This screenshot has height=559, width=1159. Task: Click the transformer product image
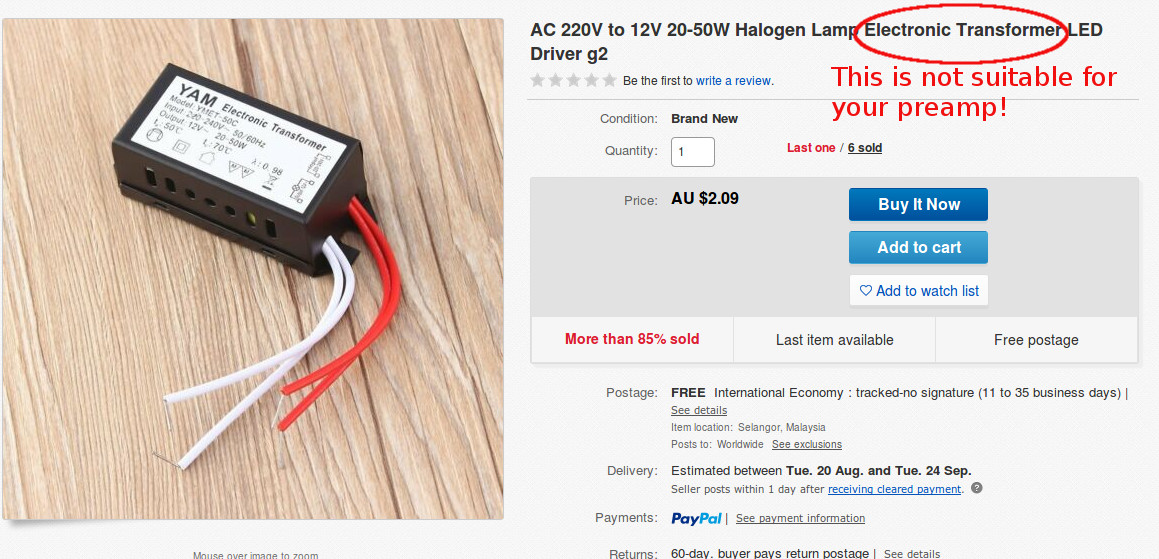coord(253,269)
